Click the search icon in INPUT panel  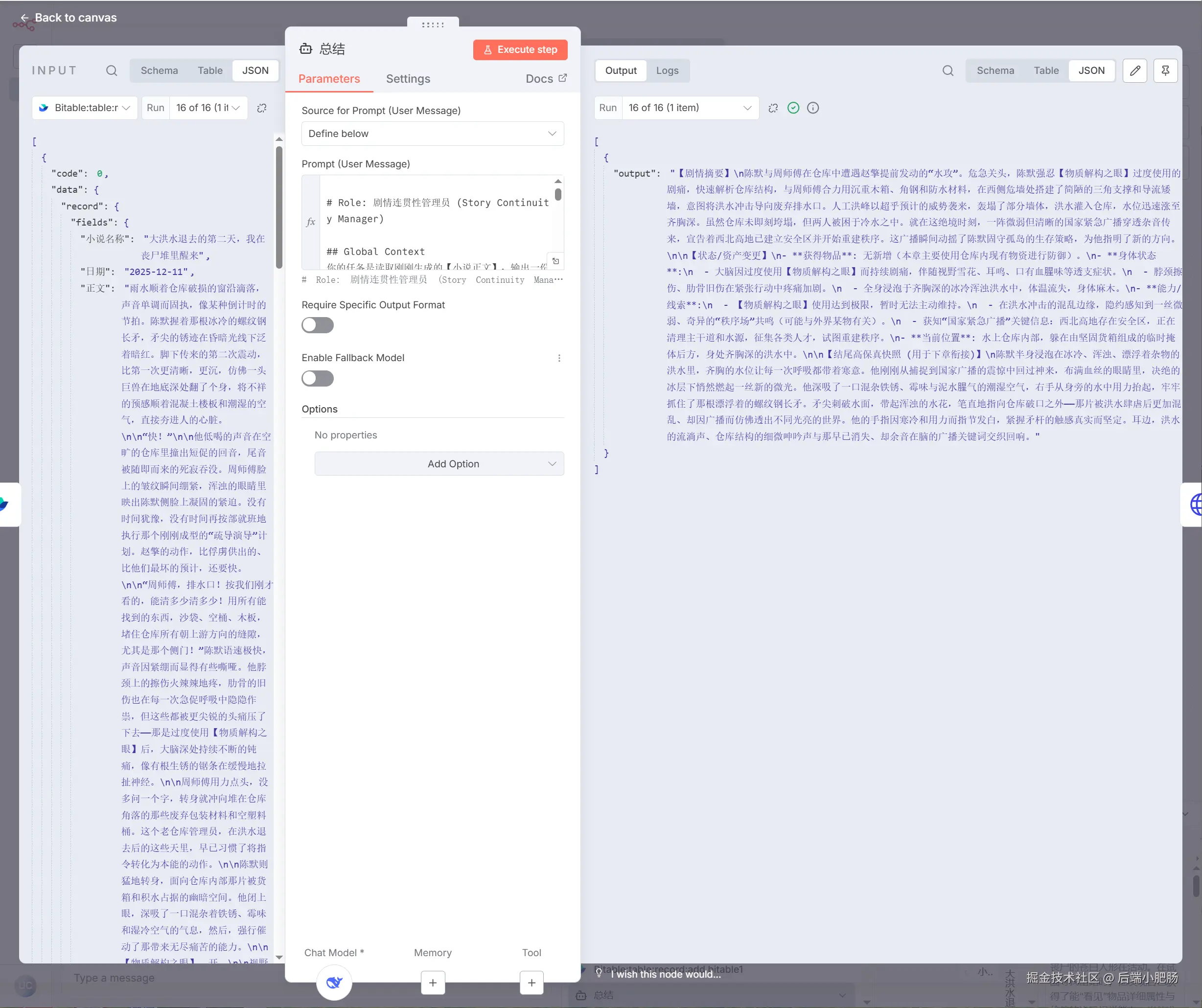(x=112, y=70)
